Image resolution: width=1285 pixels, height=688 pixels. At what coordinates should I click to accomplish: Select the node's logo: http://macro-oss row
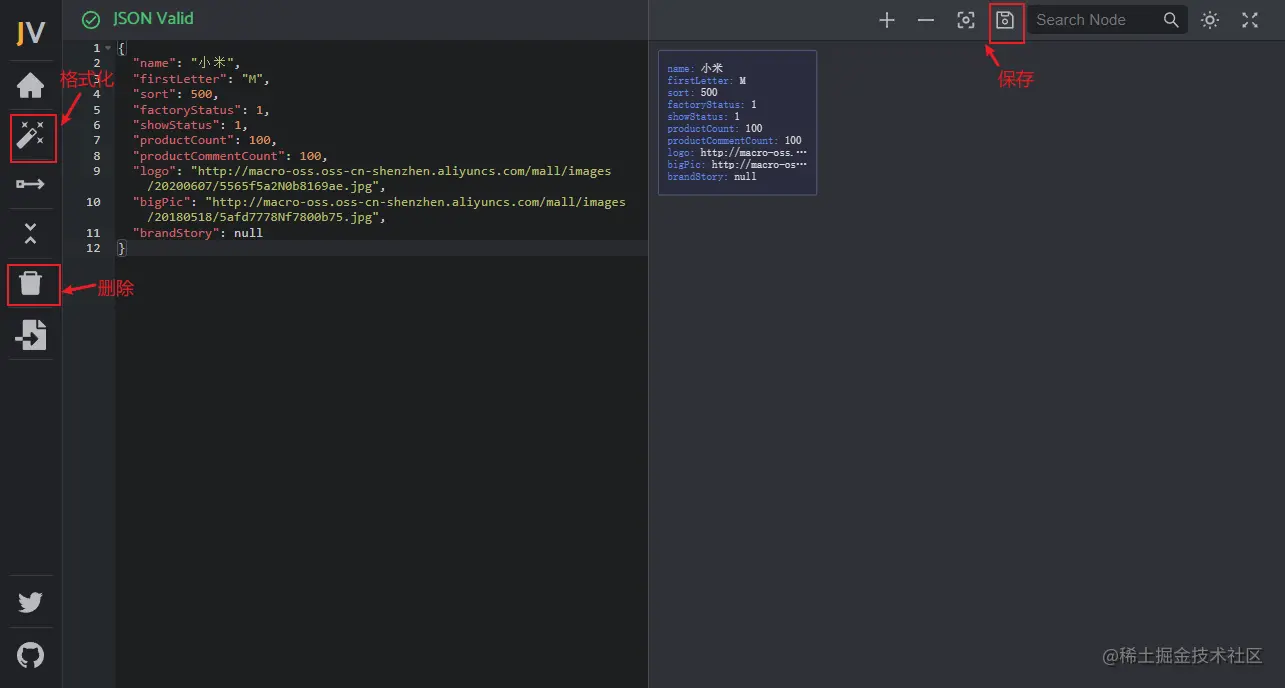(x=737, y=153)
